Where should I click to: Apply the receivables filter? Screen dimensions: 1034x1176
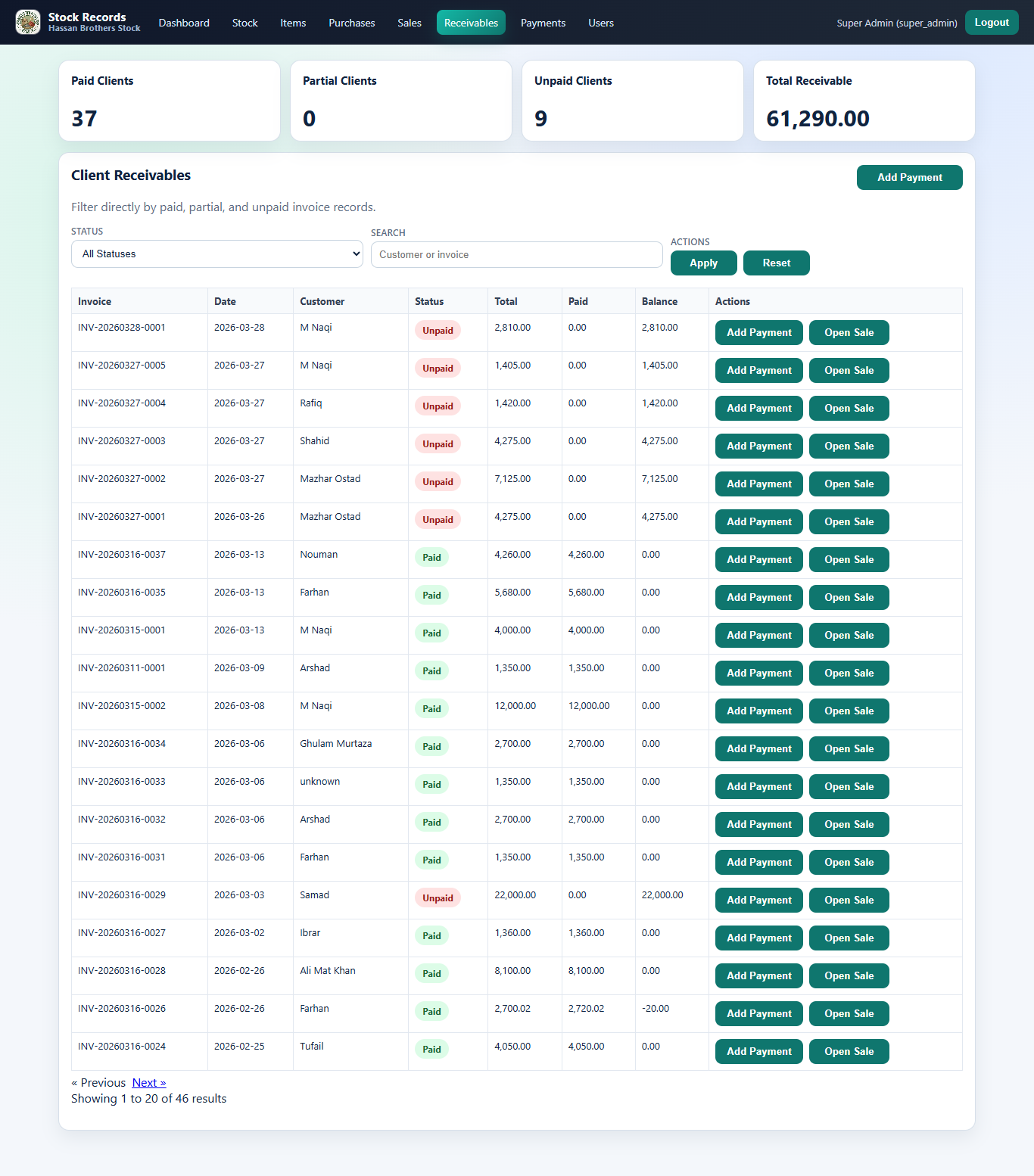coord(704,263)
